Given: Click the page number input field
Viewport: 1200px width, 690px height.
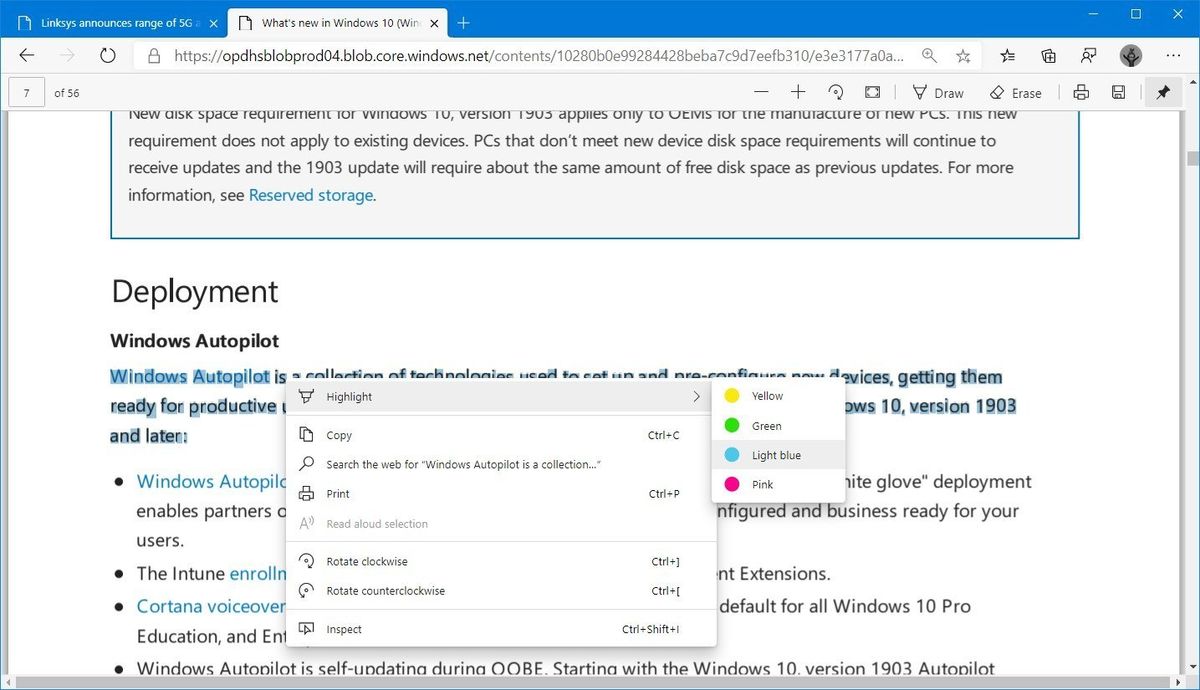Looking at the screenshot, I should click(26, 91).
